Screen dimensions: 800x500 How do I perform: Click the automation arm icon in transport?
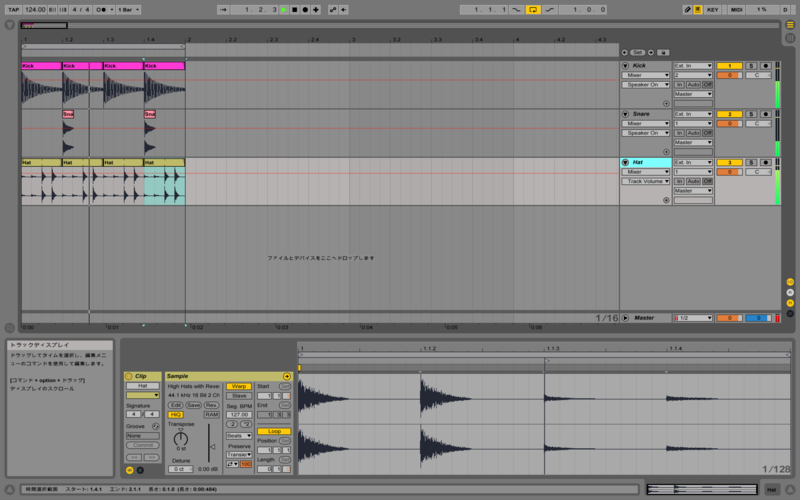click(x=333, y=10)
